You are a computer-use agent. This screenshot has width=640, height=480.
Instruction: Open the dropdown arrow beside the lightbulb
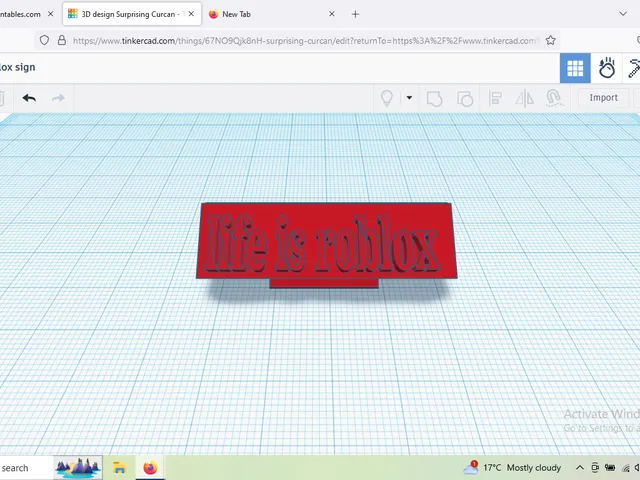click(x=409, y=98)
